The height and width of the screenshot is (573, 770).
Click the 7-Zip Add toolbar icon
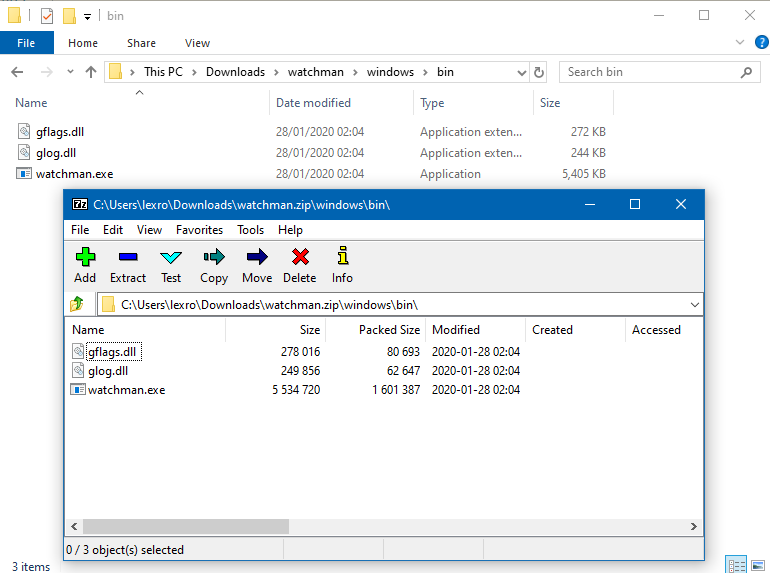[85, 256]
